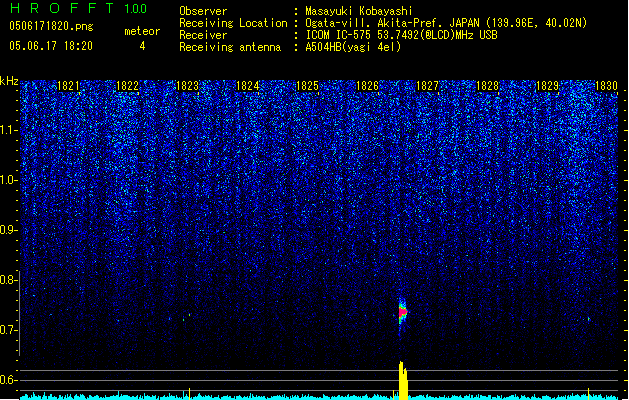629x400 pixels.
Task: Click the 0.6 kHz axis label
Action: [9, 380]
